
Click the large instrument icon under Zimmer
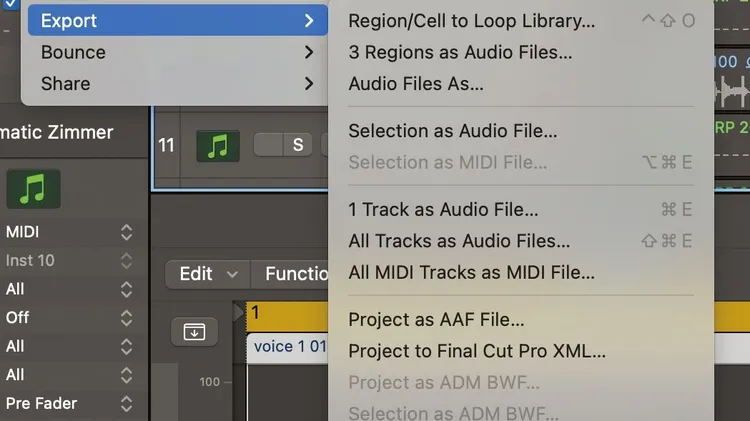coord(33,188)
